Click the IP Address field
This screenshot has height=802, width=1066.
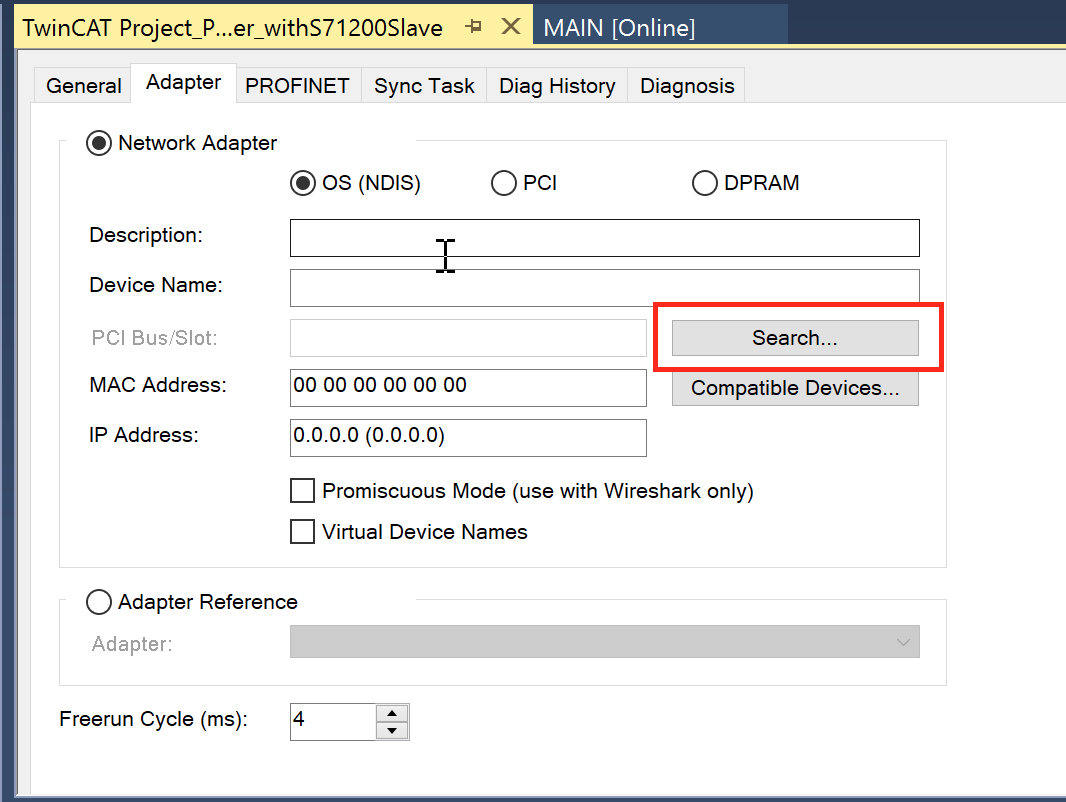(468, 438)
